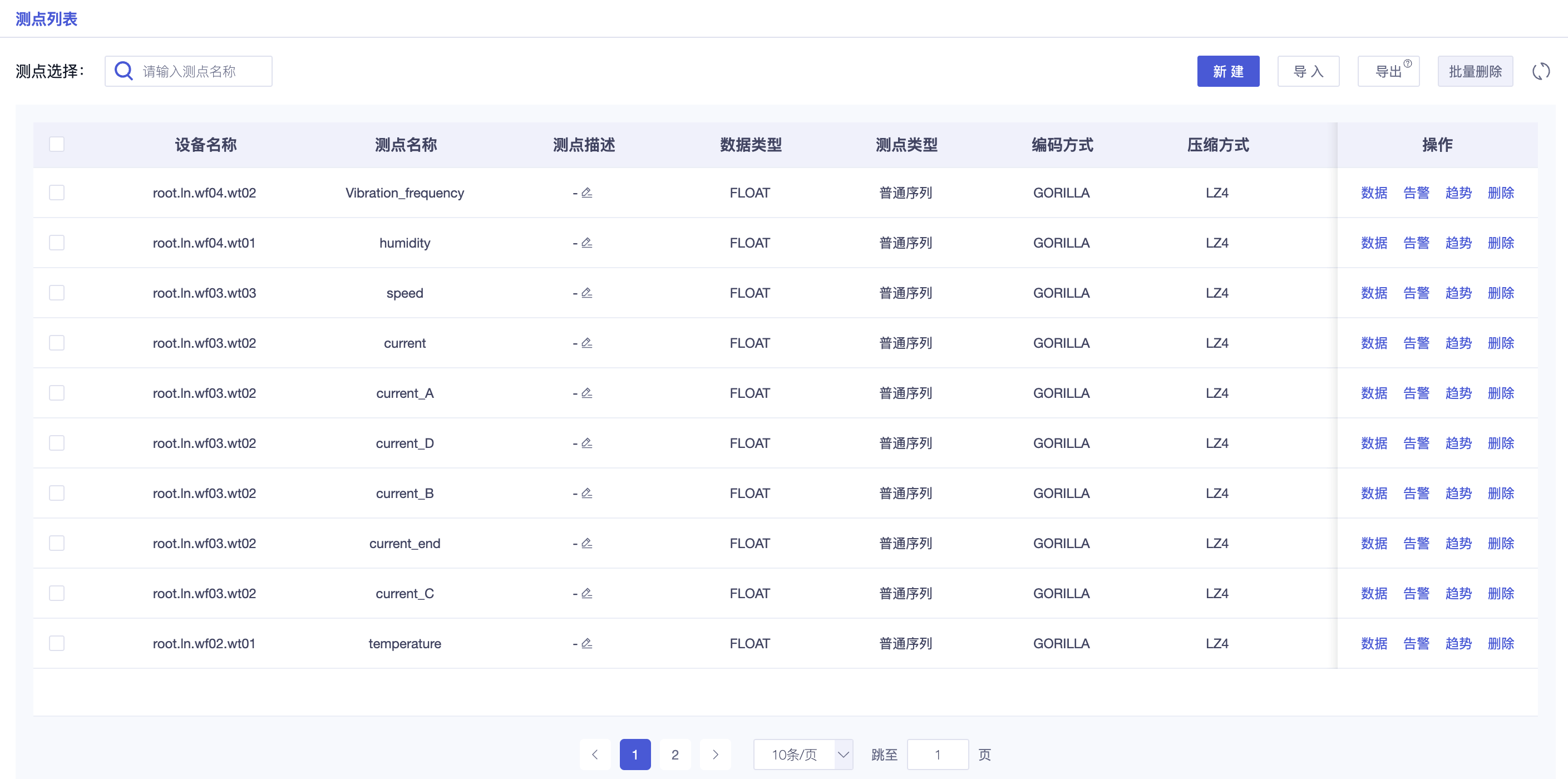The height and width of the screenshot is (779, 1568).
Task: Click edit pencil in speed row
Action: (587, 293)
